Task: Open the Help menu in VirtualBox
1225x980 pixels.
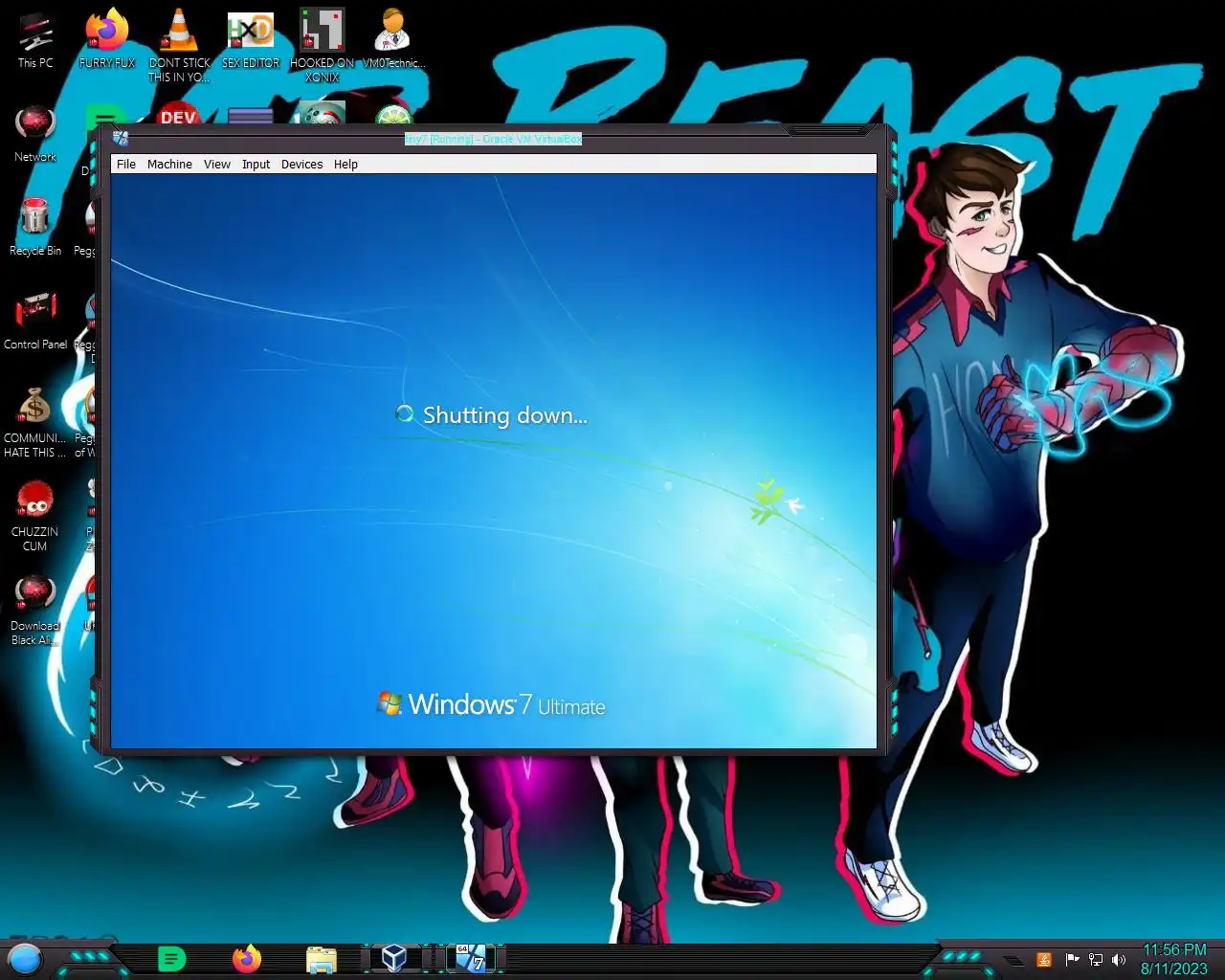Action: point(345,165)
